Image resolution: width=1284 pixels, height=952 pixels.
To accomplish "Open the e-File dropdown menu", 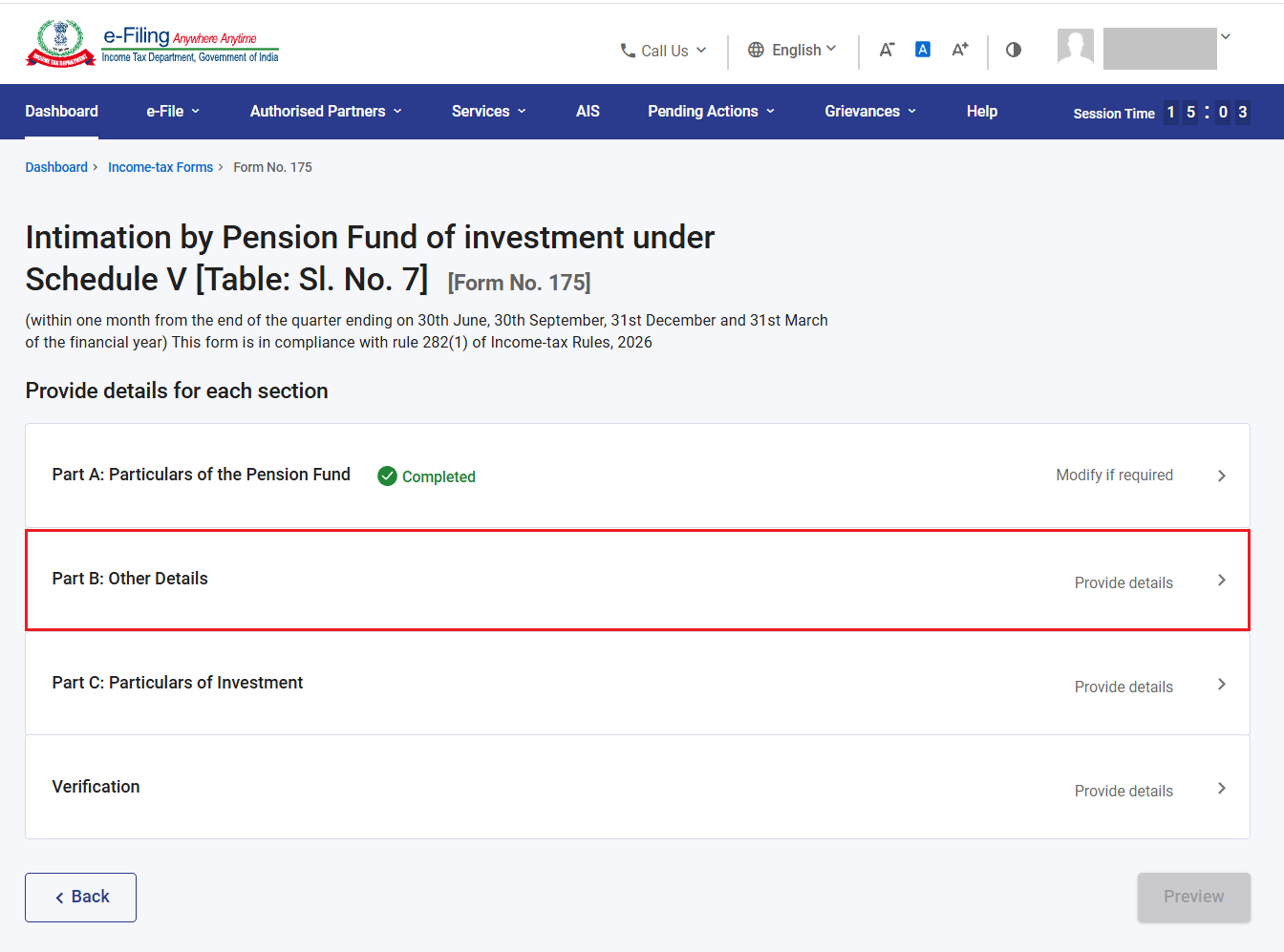I will click(x=173, y=112).
